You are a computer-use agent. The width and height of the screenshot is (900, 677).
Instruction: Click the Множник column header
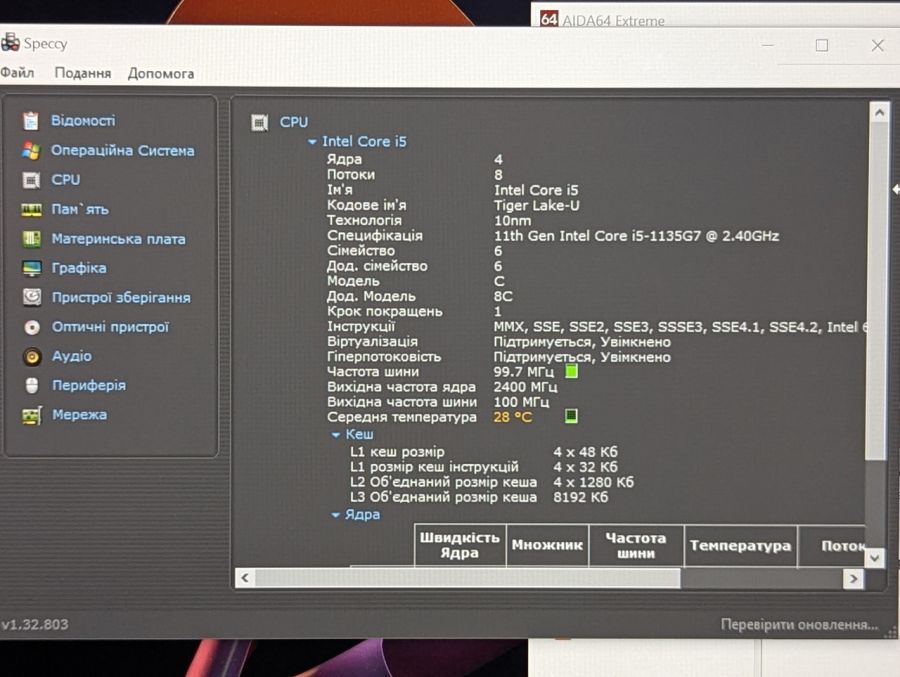(547, 545)
